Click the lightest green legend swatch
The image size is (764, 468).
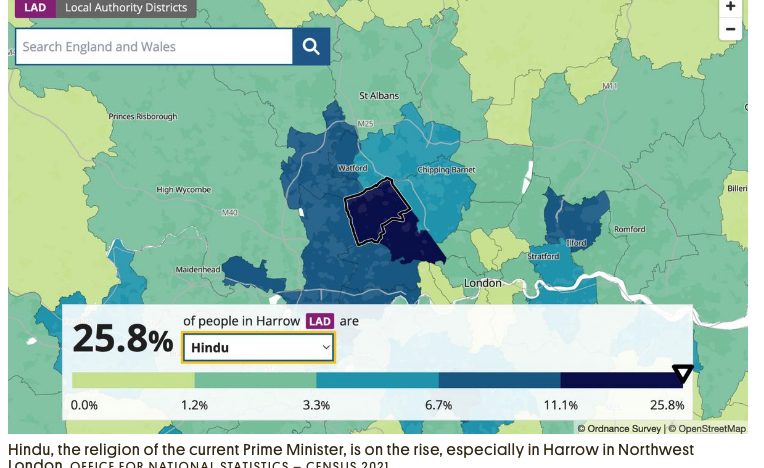pos(132,381)
